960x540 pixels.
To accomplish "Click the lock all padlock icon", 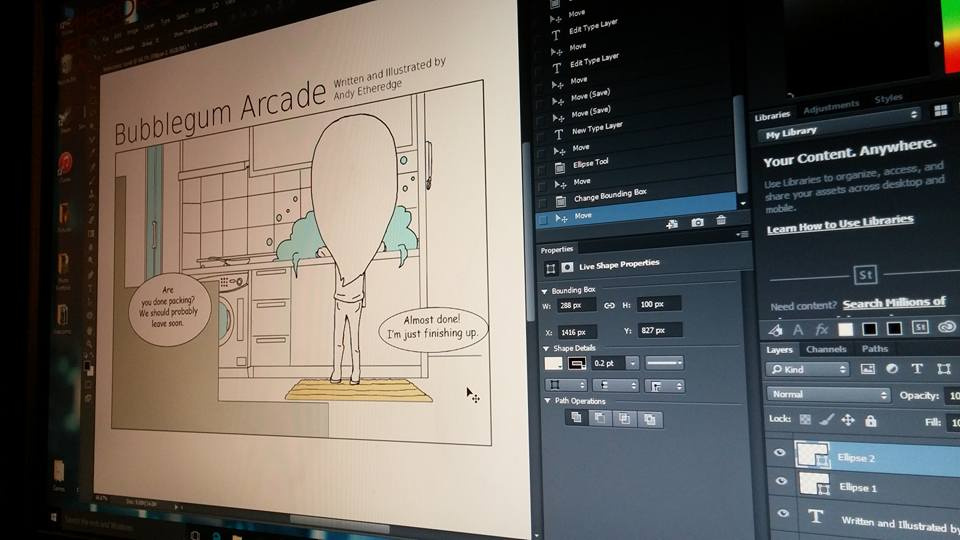I will (871, 421).
